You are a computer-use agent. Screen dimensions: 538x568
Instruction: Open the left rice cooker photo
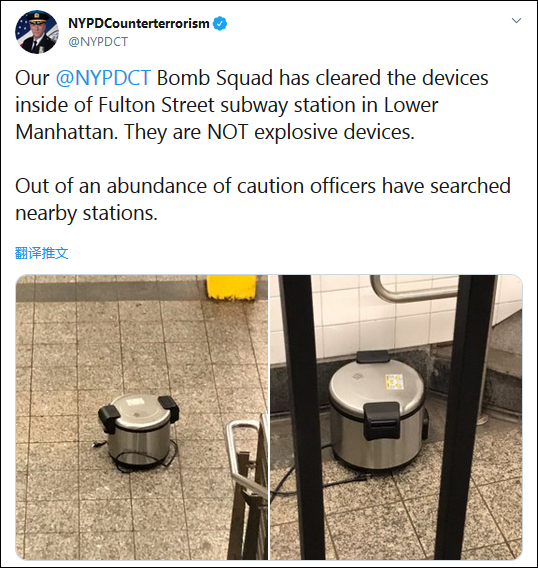pyautogui.click(x=142, y=417)
